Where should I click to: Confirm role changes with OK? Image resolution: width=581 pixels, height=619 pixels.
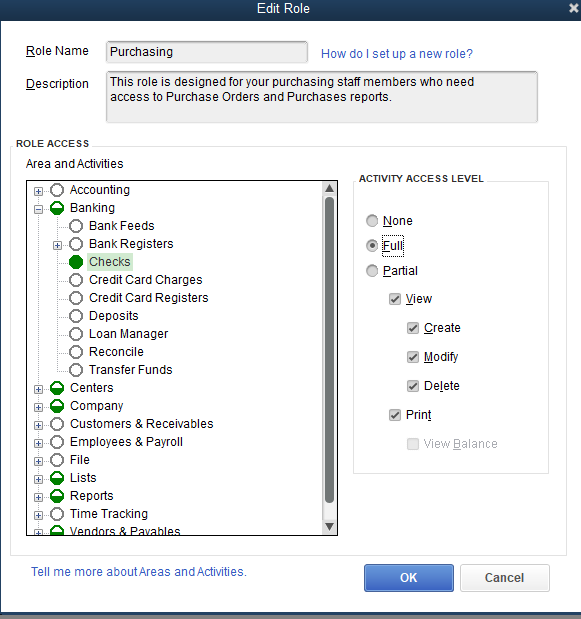pos(409,578)
